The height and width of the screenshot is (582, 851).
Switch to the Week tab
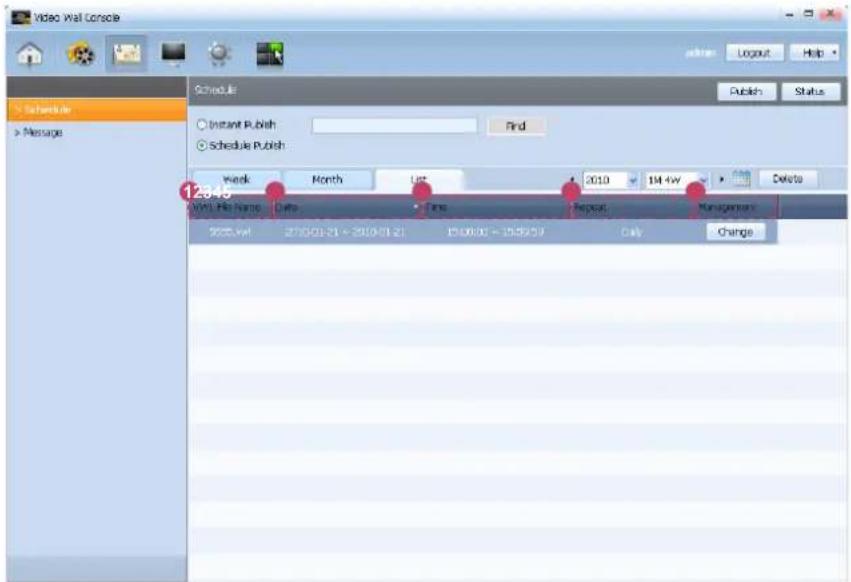pyautogui.click(x=237, y=179)
